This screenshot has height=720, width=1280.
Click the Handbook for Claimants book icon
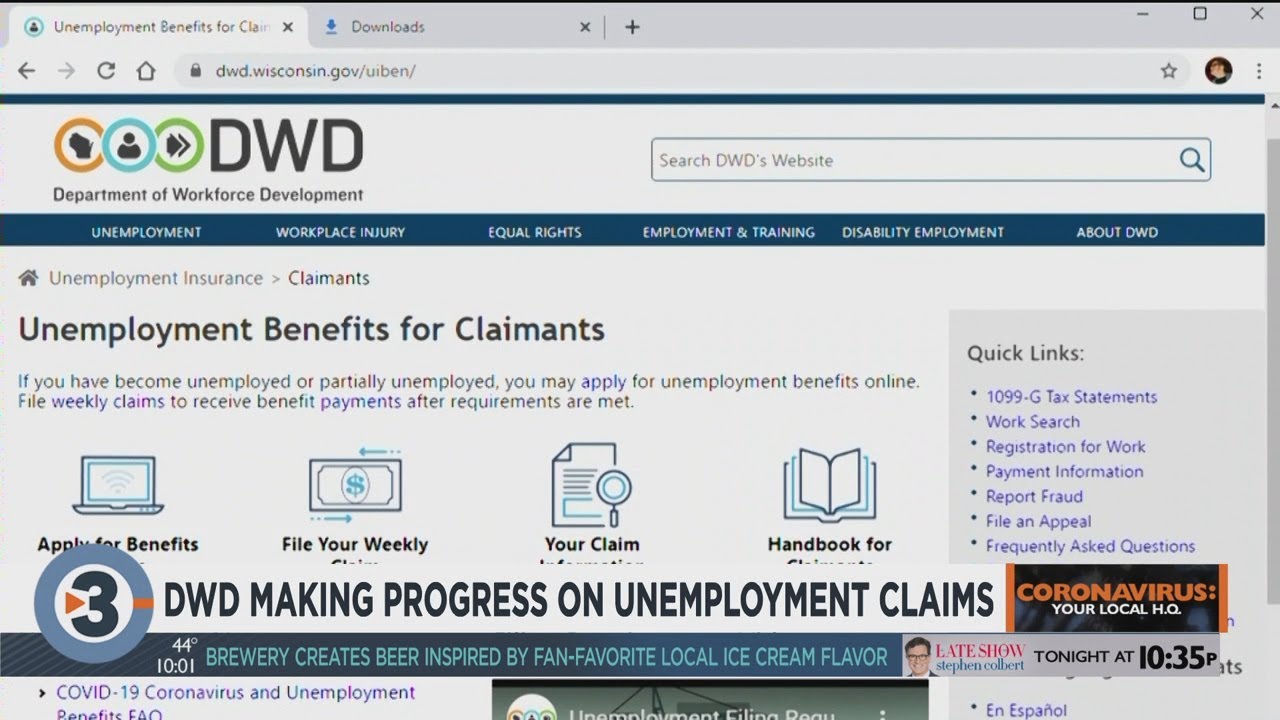[829, 485]
